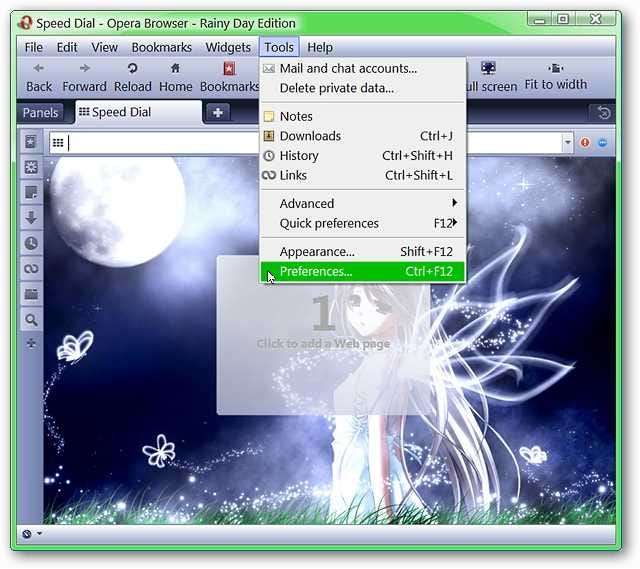Open Preferences from Tools menu

362,271
